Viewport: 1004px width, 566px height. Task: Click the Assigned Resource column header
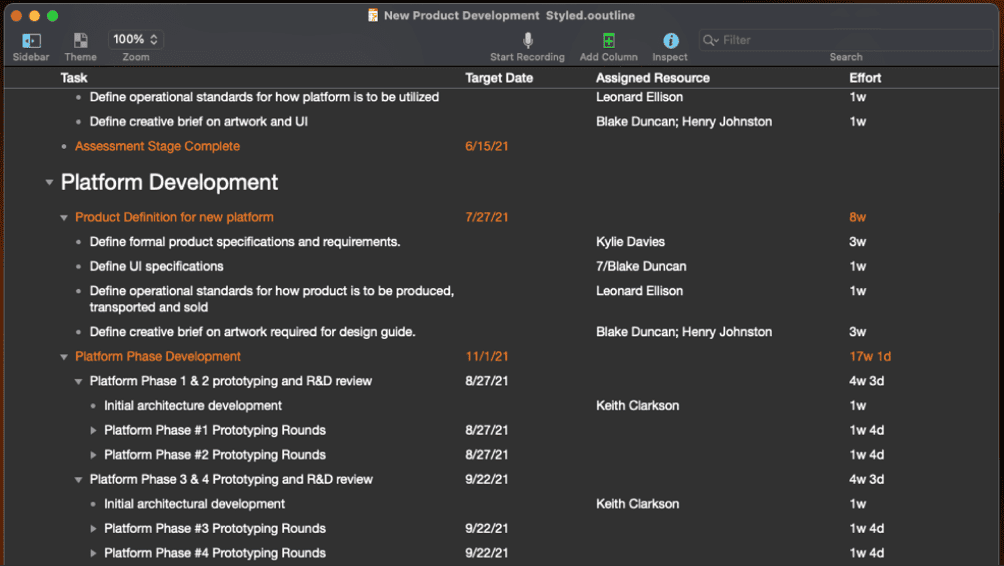[x=652, y=78]
